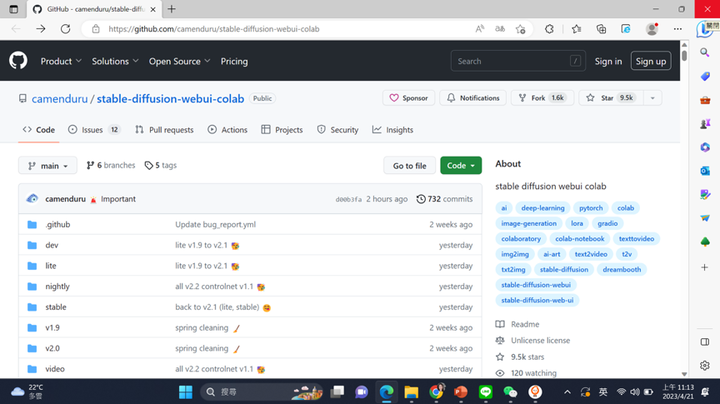Expand the Product menu
The height and width of the screenshot is (404, 720).
tap(61, 61)
